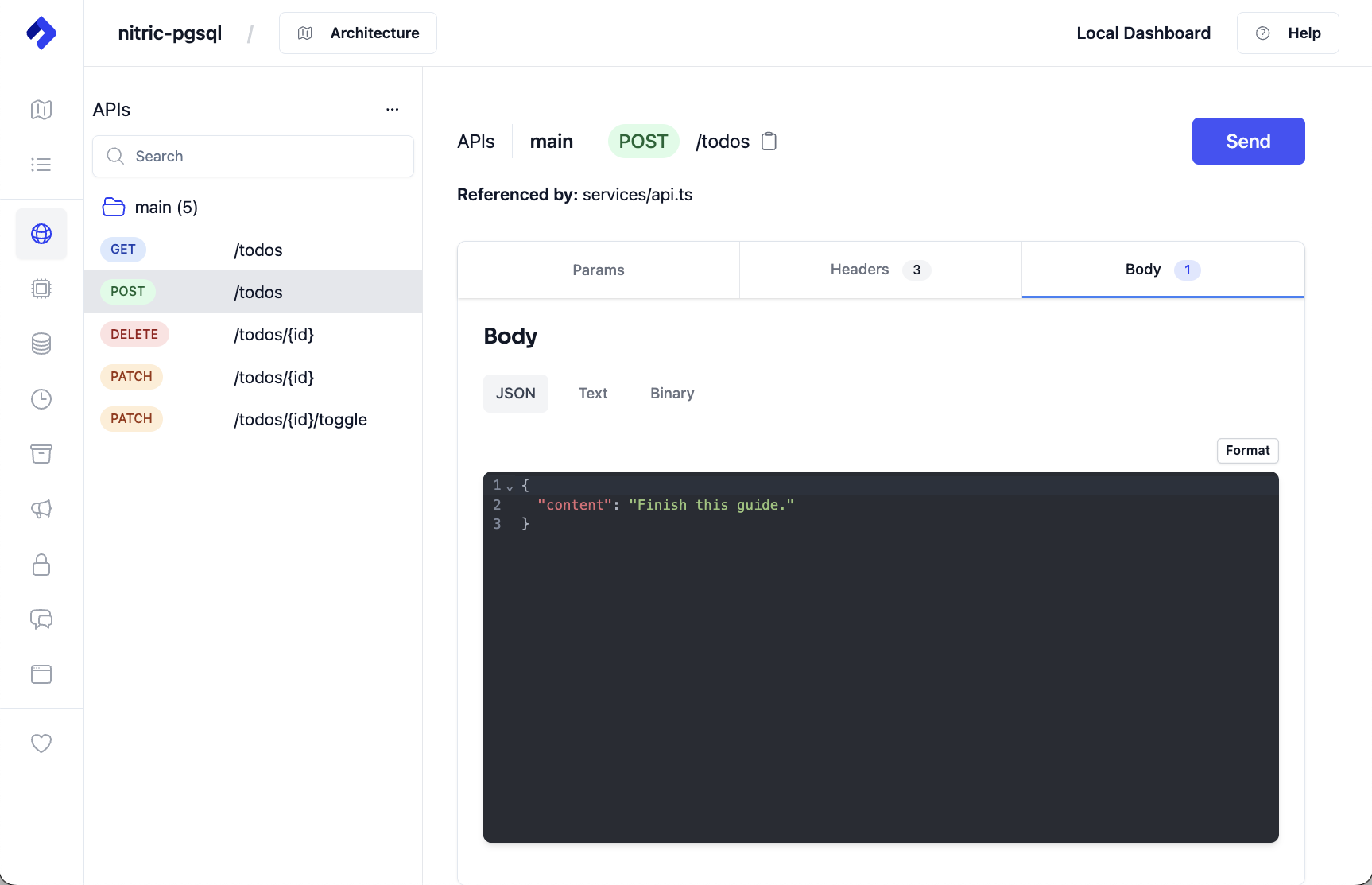Click the map icon in the Architecture button
Image resolution: width=1372 pixels, height=885 pixels.
305,33
